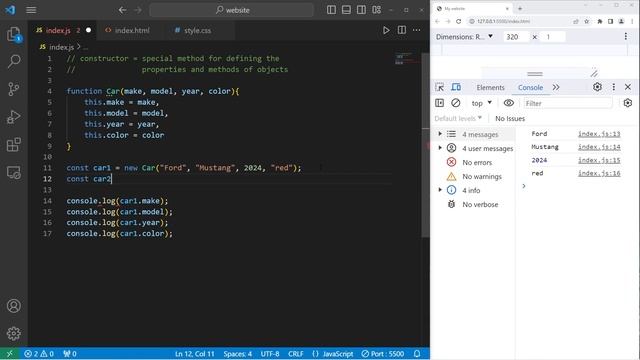Activate the inspect element picker
This screenshot has height=360, width=640.
440,87
